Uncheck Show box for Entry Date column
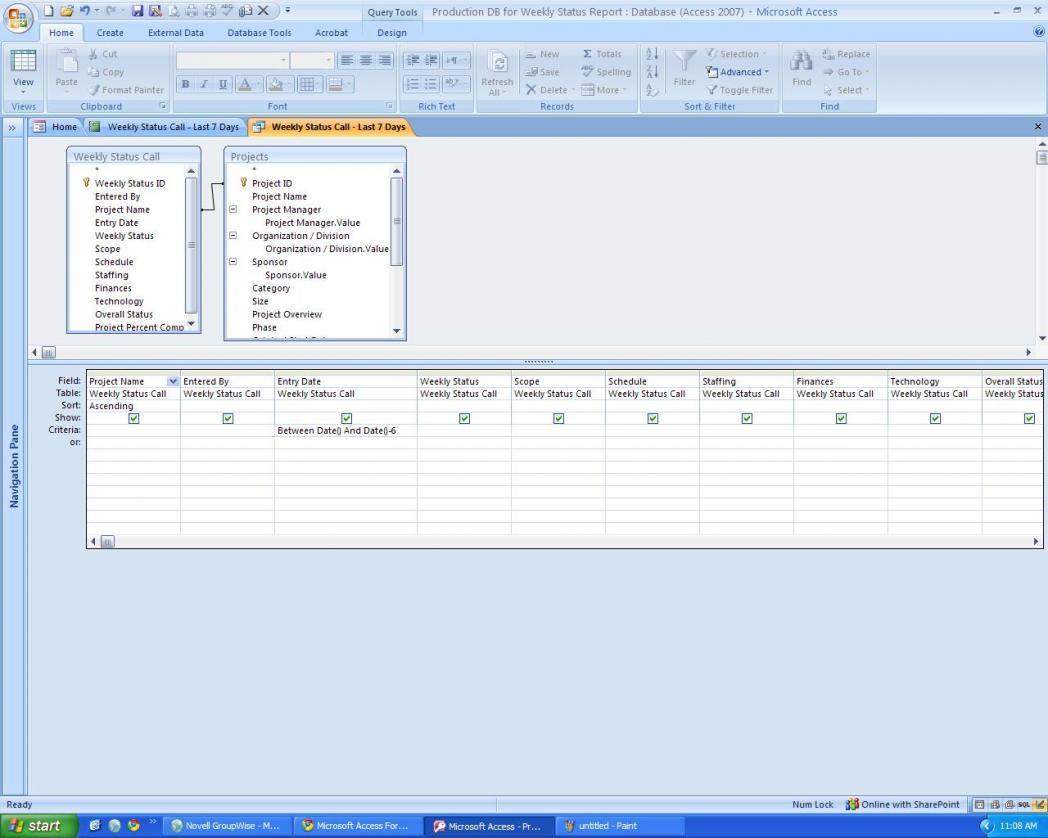Screen dimensions: 1048x838 (x=346, y=418)
